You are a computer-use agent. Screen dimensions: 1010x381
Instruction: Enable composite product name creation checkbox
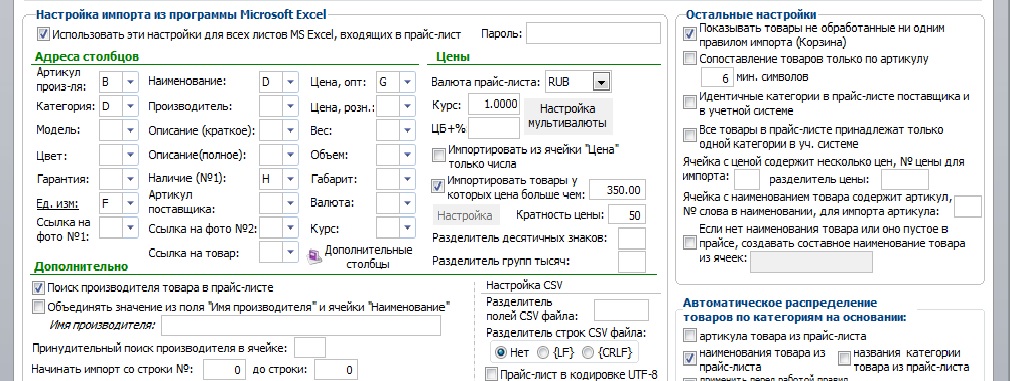tap(690, 243)
